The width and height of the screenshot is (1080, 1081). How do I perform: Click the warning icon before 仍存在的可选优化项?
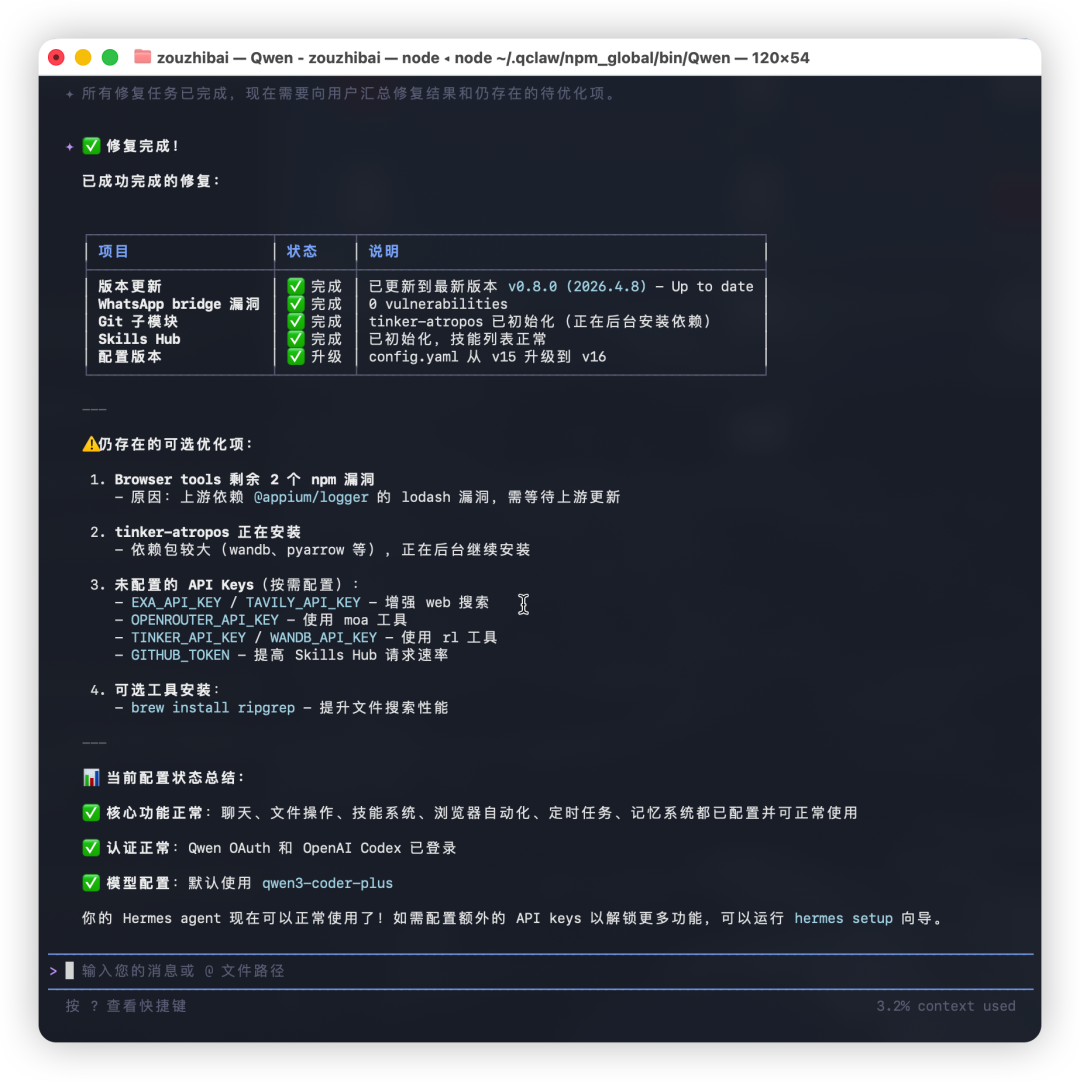(x=90, y=444)
